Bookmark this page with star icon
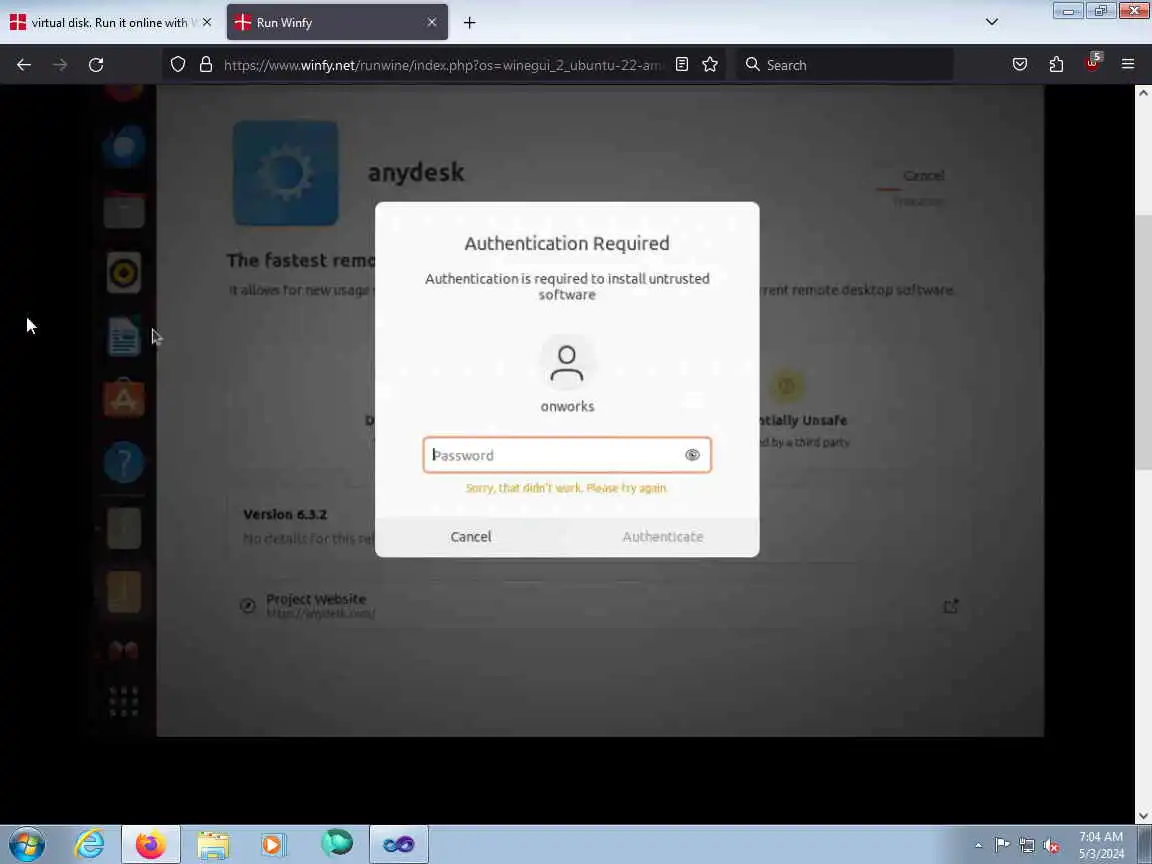1152x864 pixels. point(710,65)
